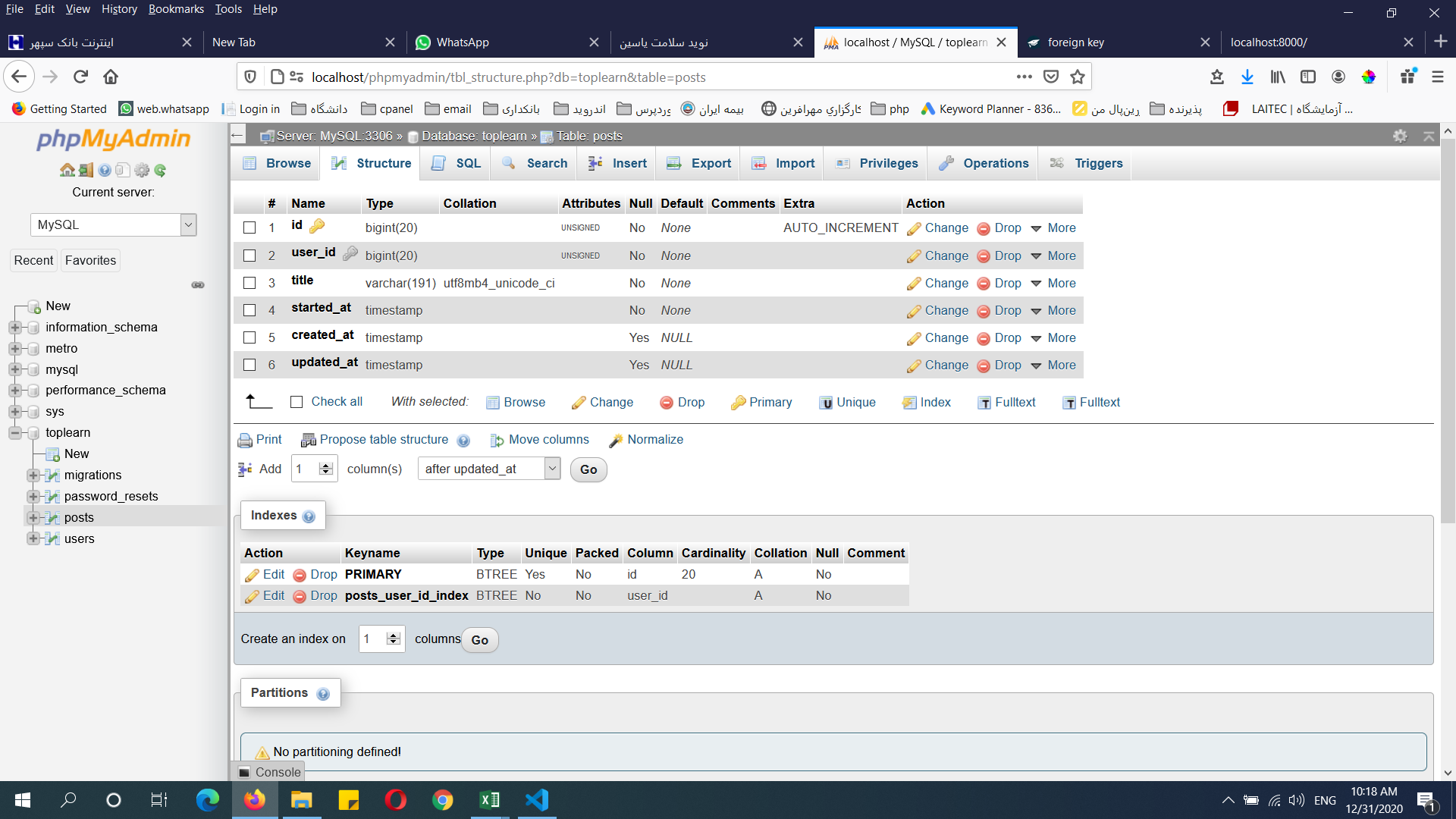Tick the checkbox for the started_at column

tap(249, 310)
